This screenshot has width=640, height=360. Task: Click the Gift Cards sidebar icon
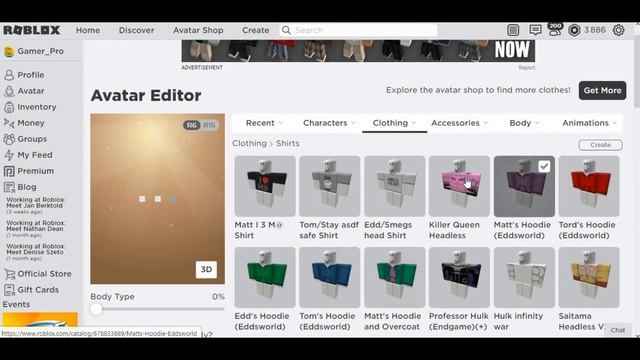[9, 290]
